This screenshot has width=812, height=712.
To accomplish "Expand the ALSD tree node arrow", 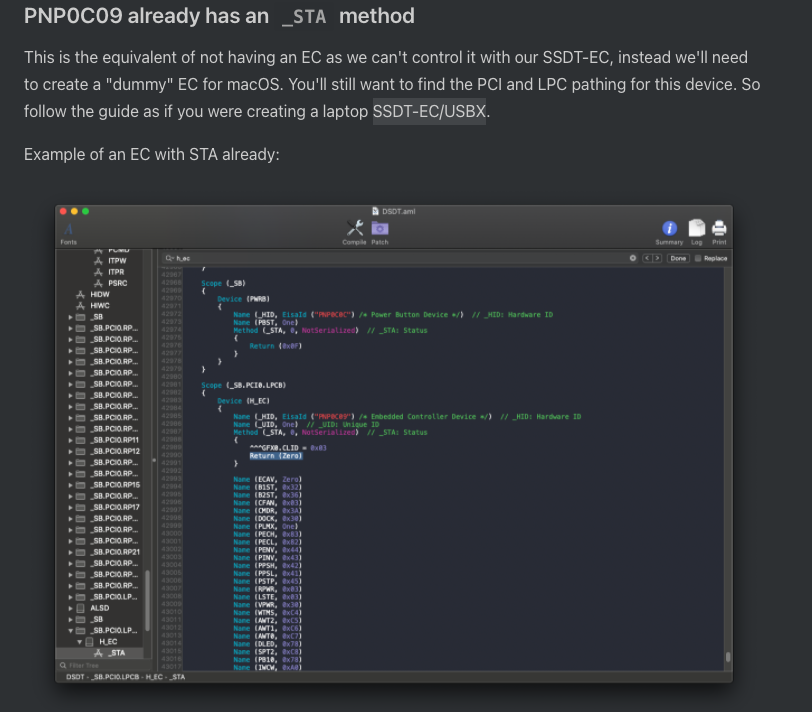I will (x=70, y=608).
